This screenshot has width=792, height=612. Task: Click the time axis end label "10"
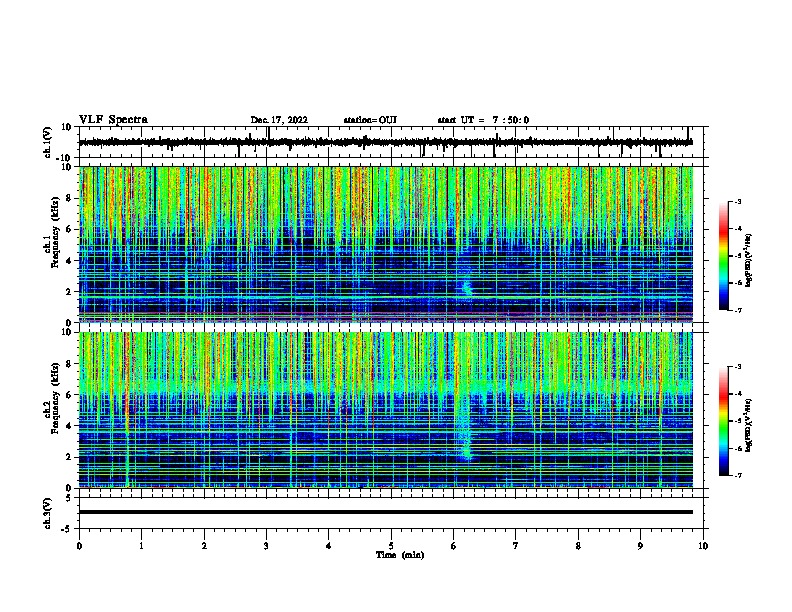tap(703, 546)
